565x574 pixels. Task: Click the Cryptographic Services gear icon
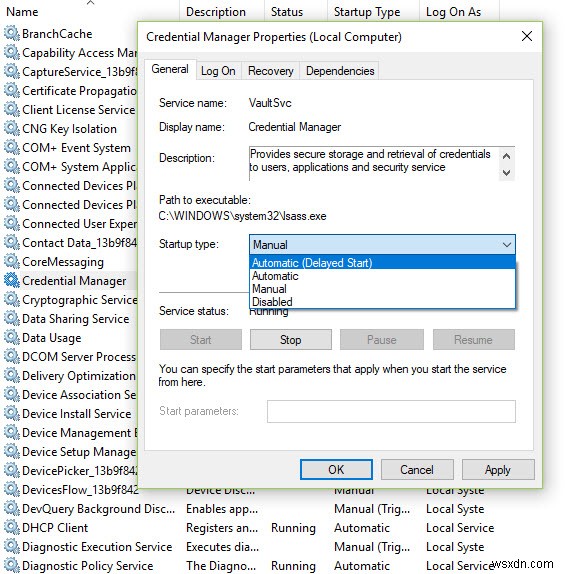(x=12, y=299)
